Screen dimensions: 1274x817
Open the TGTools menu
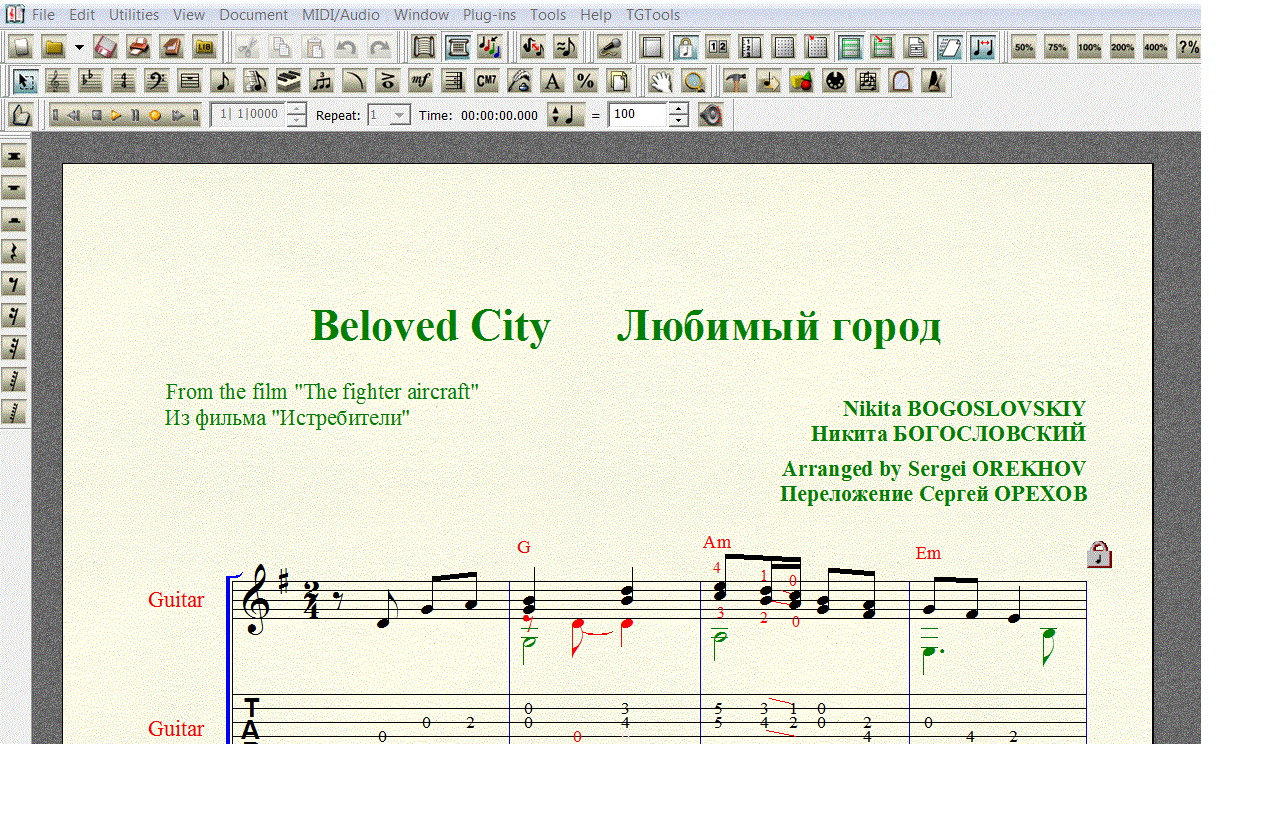click(653, 15)
